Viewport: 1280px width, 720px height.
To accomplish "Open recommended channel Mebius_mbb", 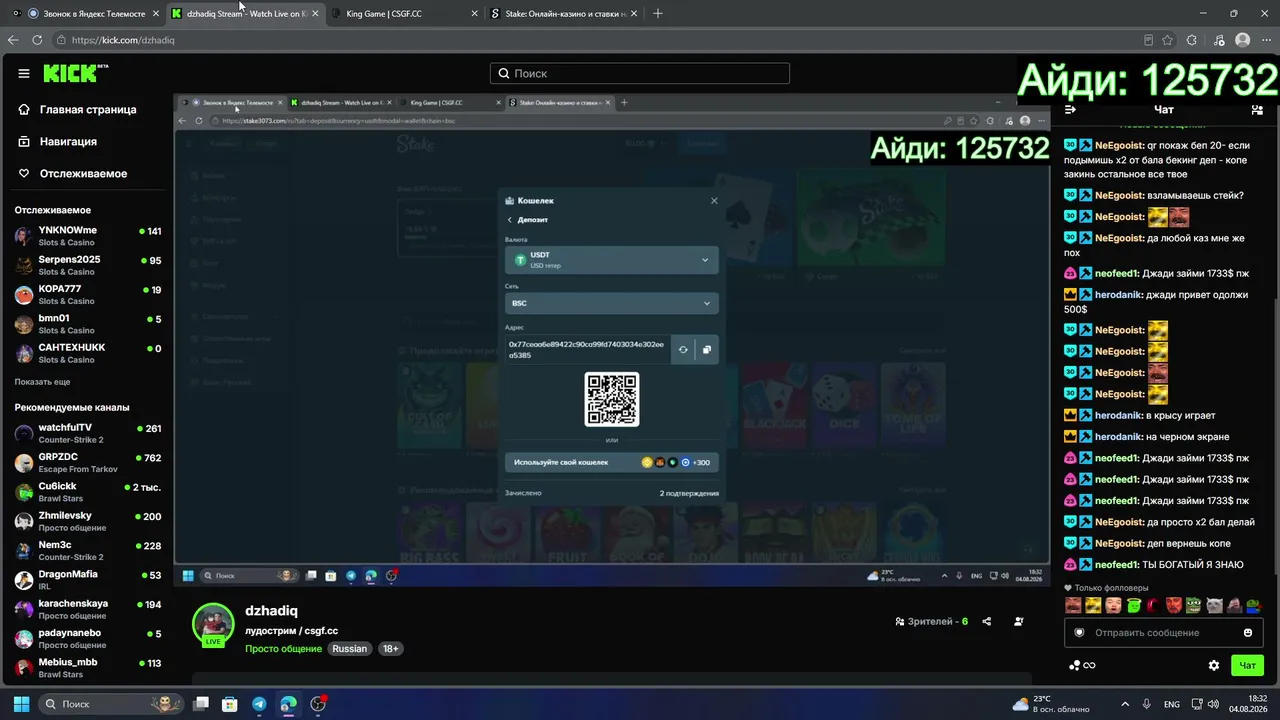I will coord(88,667).
